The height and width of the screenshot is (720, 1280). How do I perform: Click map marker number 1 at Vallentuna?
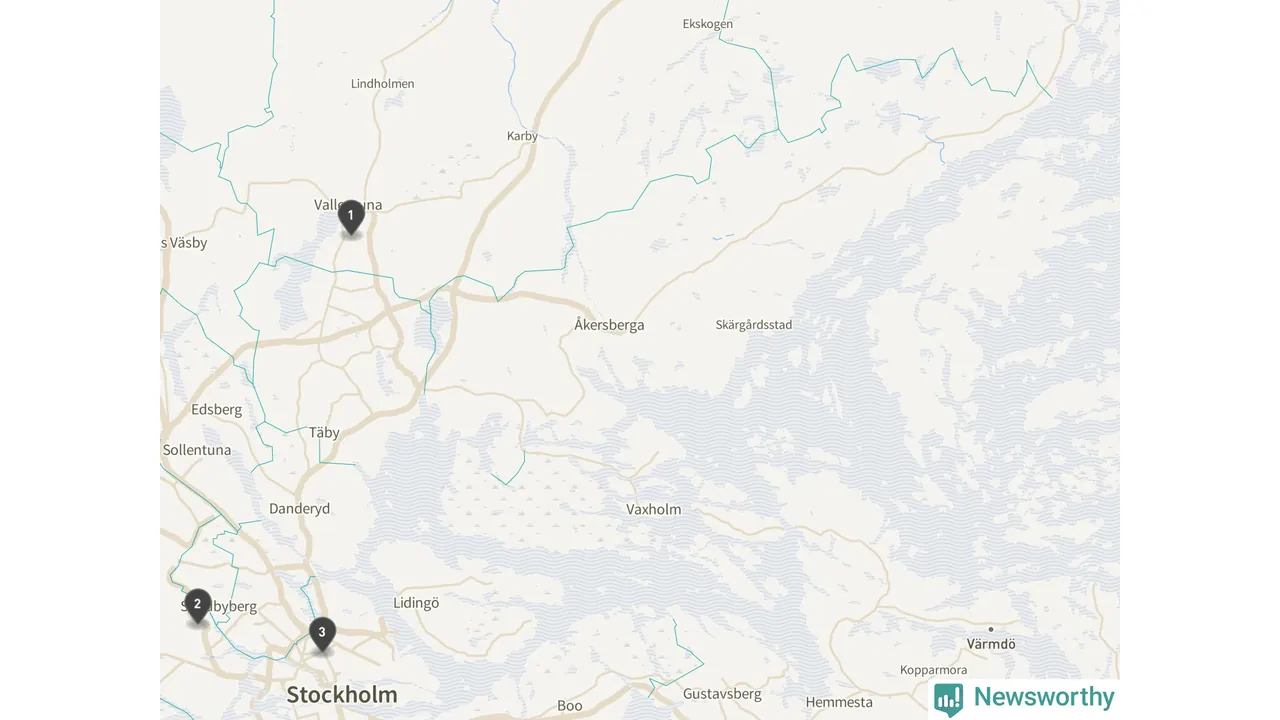point(351,217)
